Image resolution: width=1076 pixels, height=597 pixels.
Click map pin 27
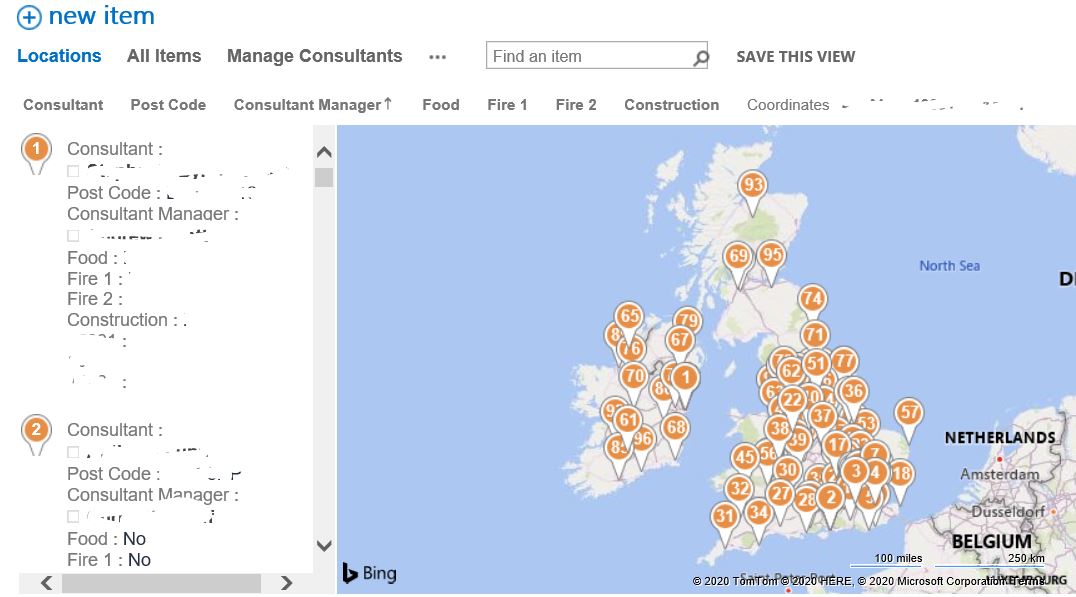[780, 494]
